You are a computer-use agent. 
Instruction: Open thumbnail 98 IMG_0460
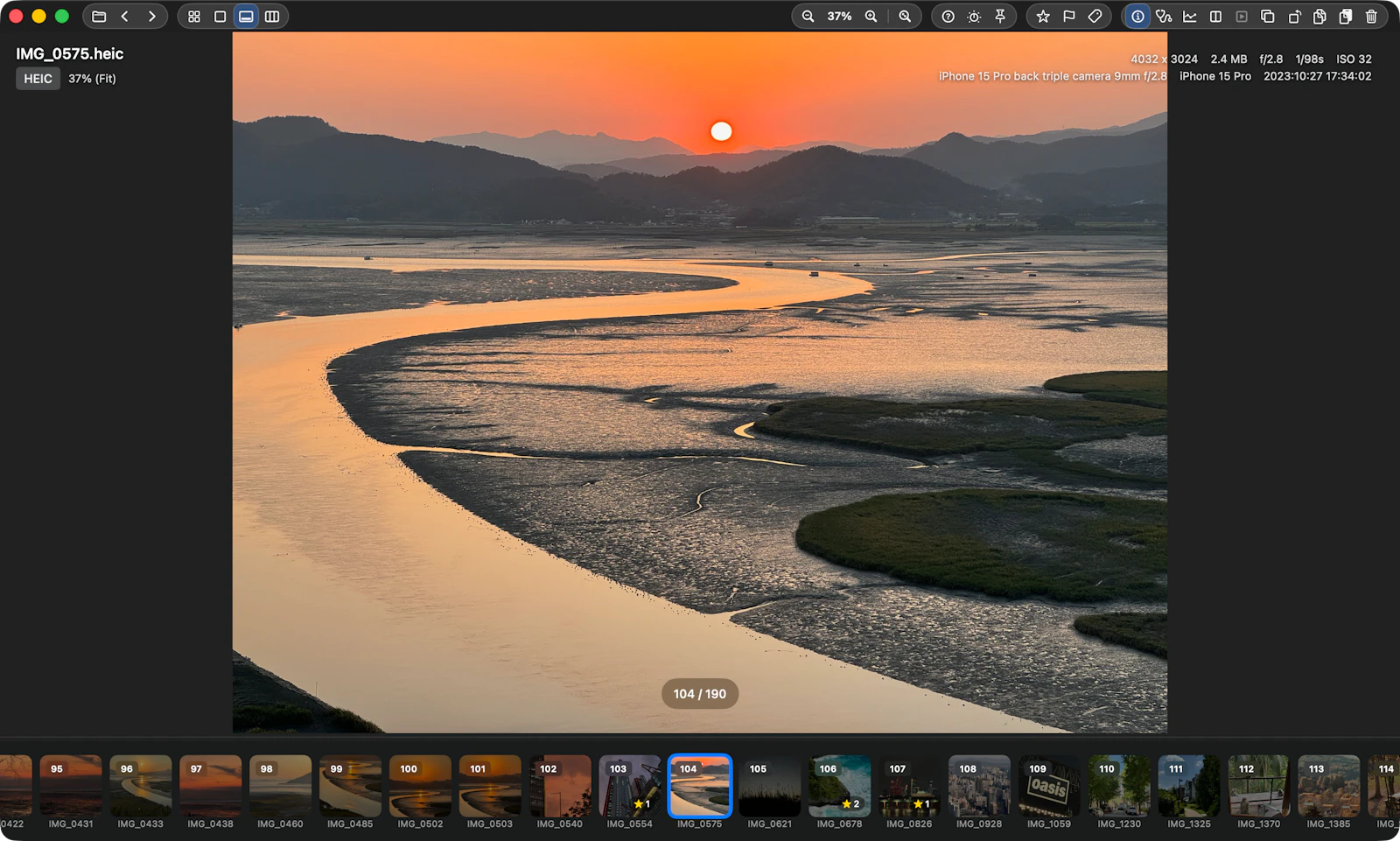click(281, 787)
